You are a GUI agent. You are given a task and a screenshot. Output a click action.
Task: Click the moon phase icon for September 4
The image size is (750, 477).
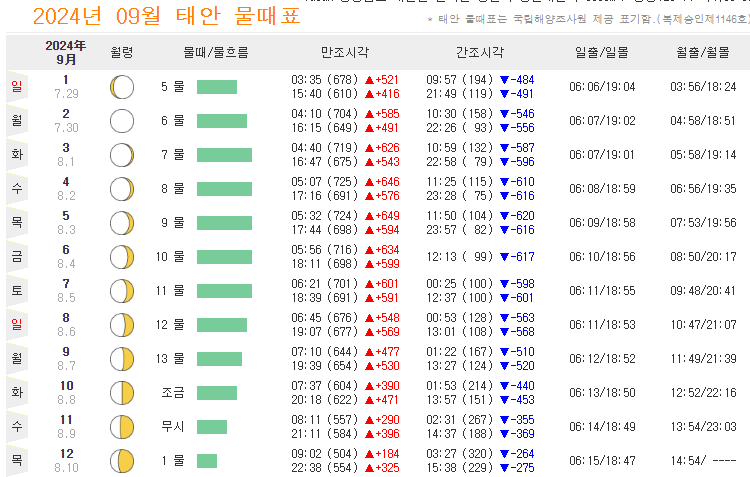click(122, 189)
